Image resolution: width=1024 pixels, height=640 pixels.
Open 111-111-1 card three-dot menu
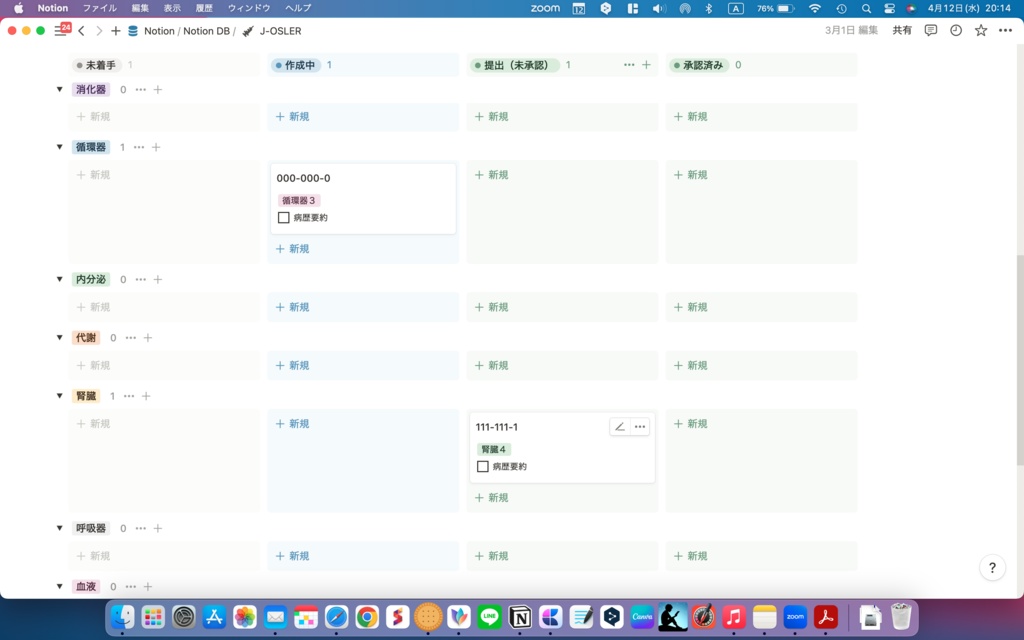(640, 427)
